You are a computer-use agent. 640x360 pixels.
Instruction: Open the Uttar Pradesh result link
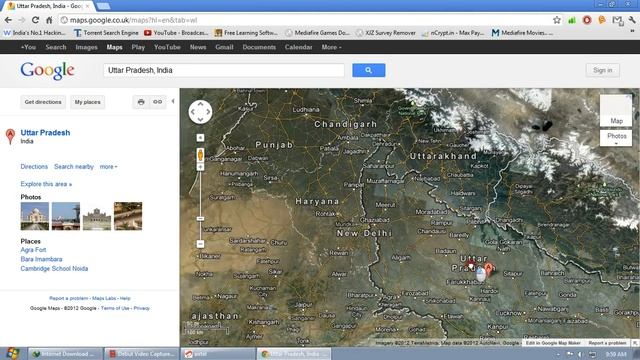pyautogui.click(x=45, y=133)
